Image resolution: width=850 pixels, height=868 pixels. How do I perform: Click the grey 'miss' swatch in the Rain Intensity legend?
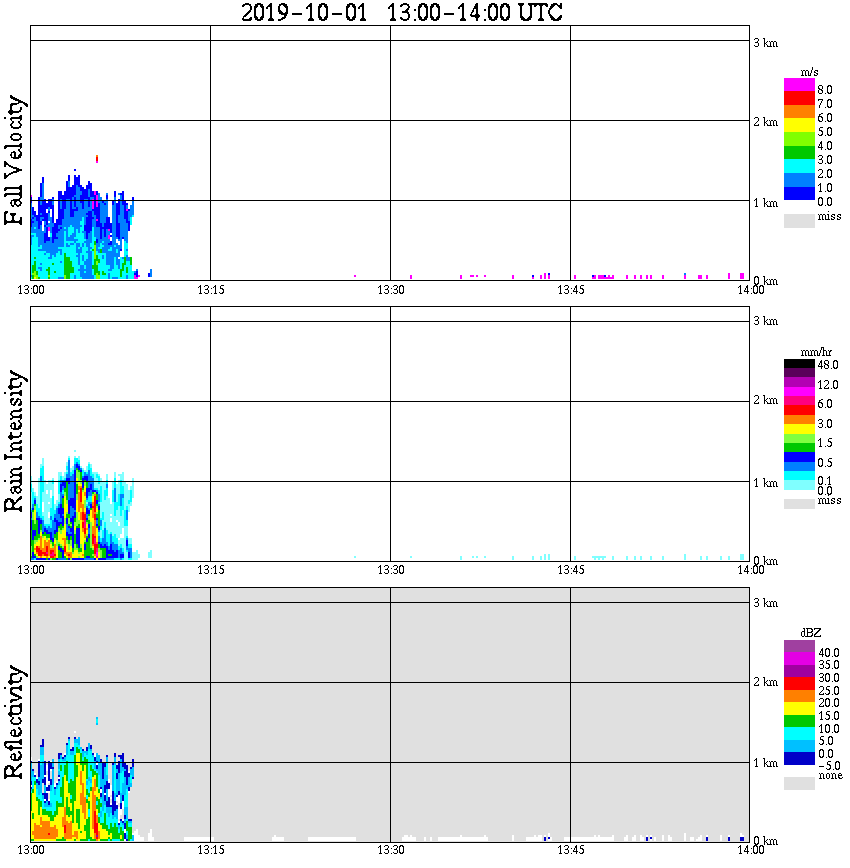pos(799,504)
